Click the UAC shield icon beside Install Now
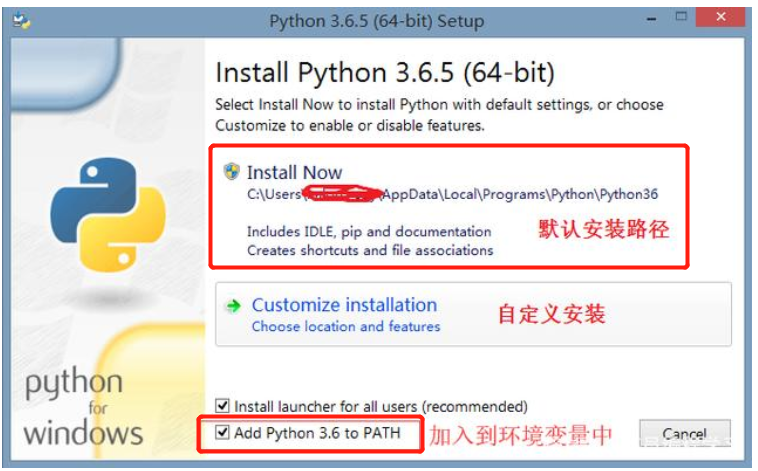The height and width of the screenshot is (471, 758). [232, 171]
